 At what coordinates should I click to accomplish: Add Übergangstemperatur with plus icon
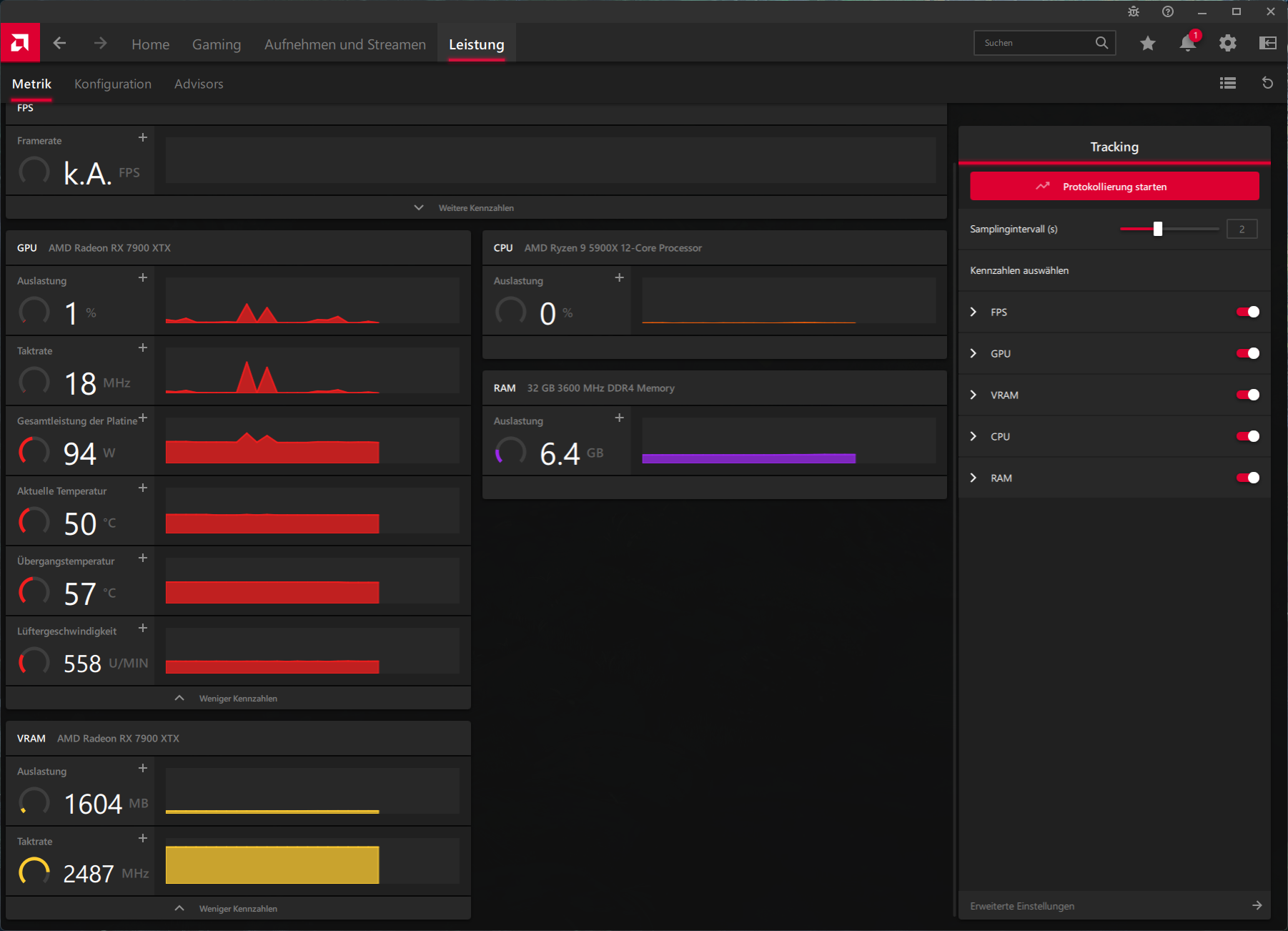point(143,558)
